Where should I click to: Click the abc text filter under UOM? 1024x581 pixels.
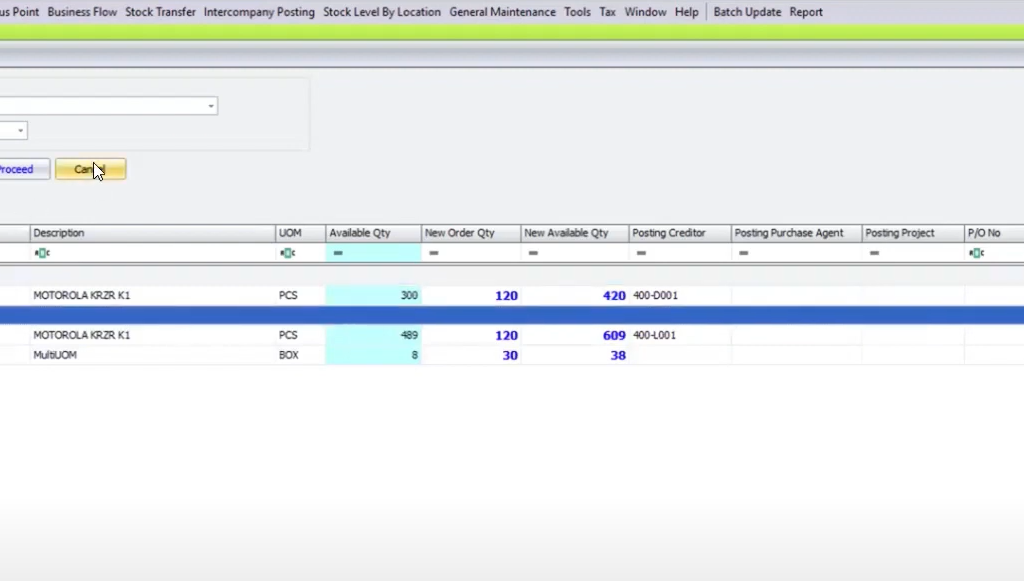click(287, 253)
